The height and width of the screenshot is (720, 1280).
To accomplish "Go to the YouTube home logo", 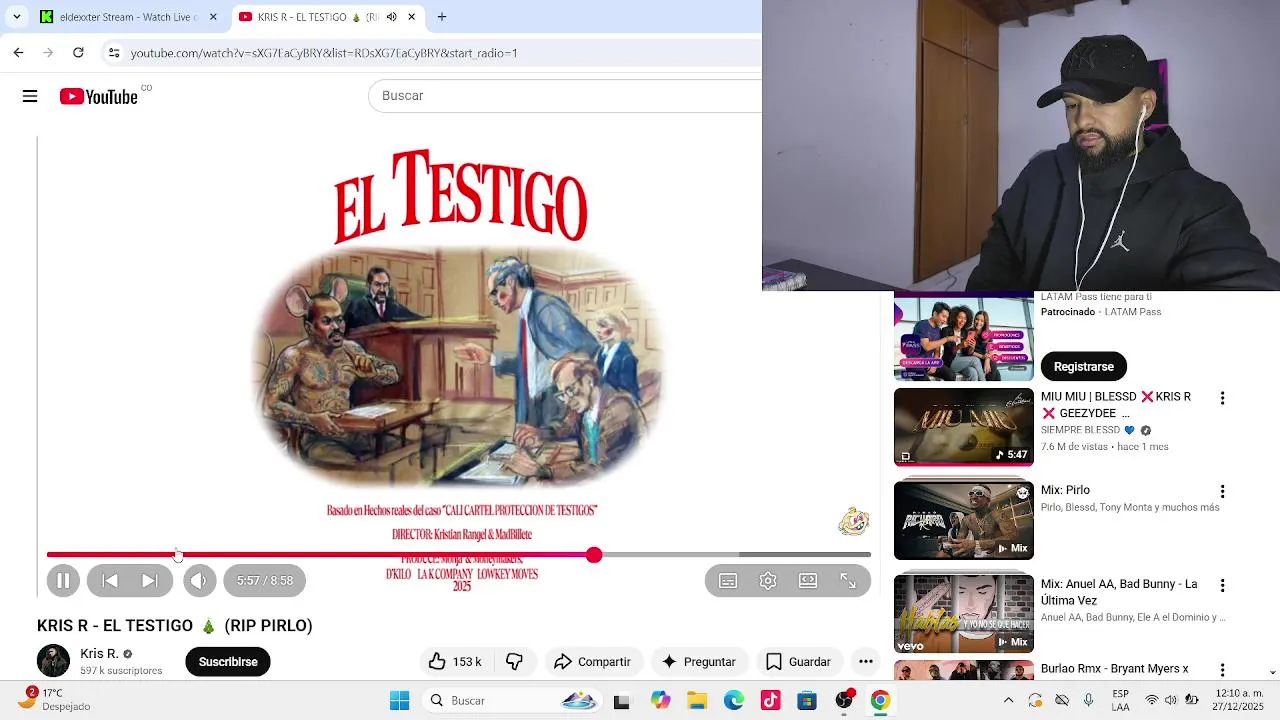I will click(x=98, y=96).
